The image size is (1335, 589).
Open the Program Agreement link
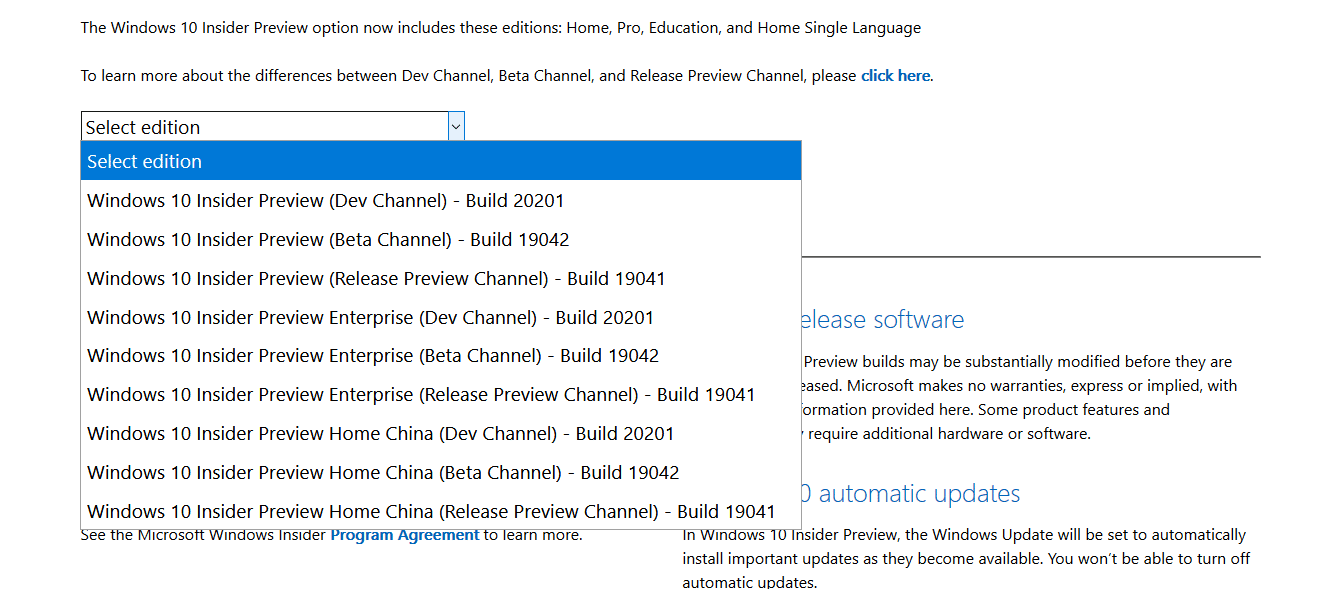(x=405, y=535)
